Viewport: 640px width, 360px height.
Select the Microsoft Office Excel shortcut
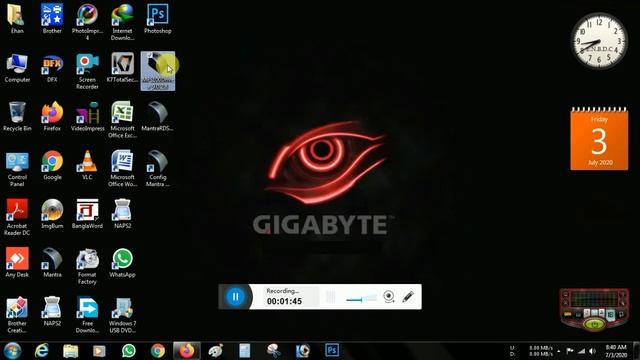point(122,120)
